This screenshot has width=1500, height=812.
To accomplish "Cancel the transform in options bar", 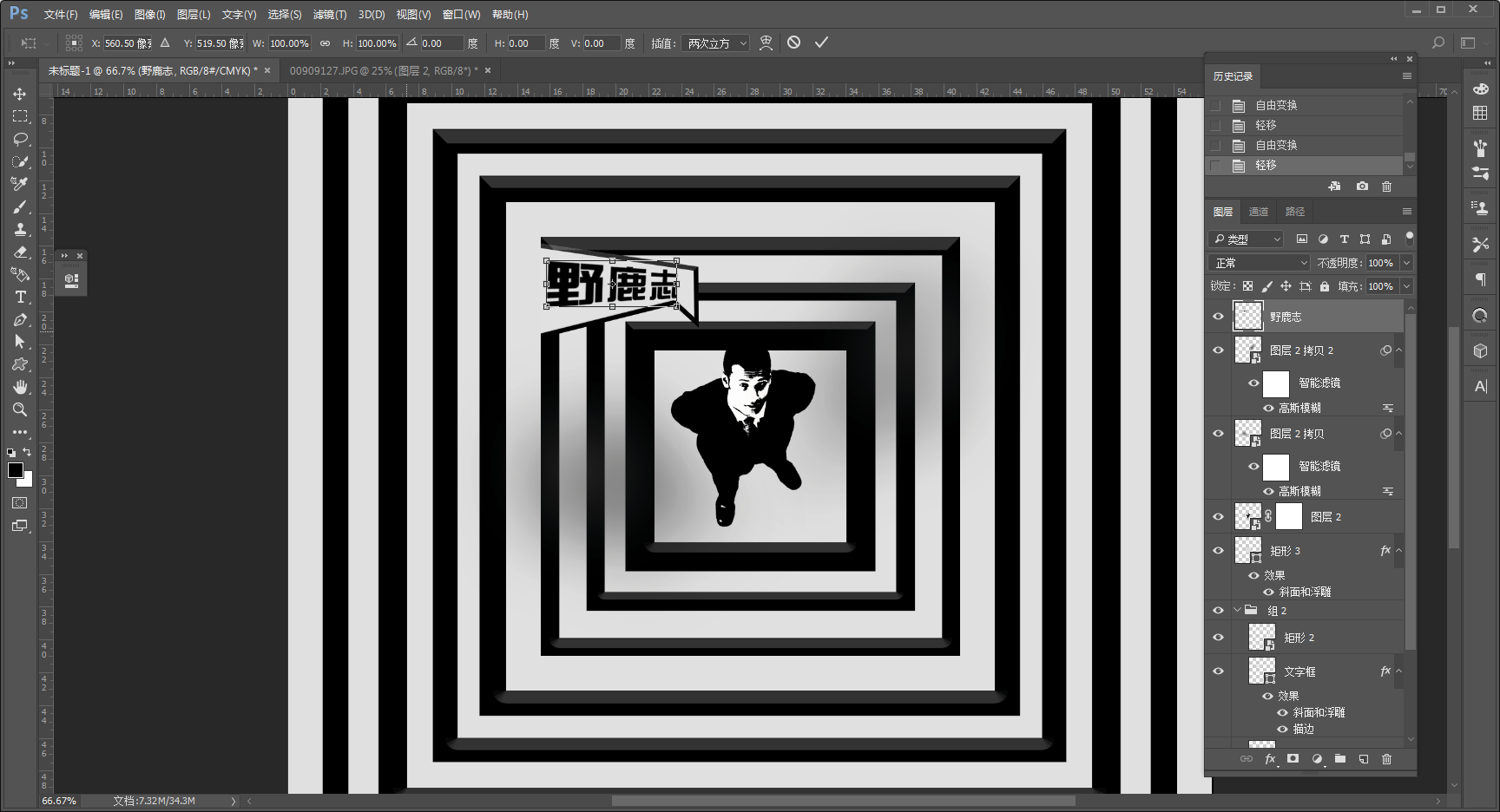I will (793, 43).
